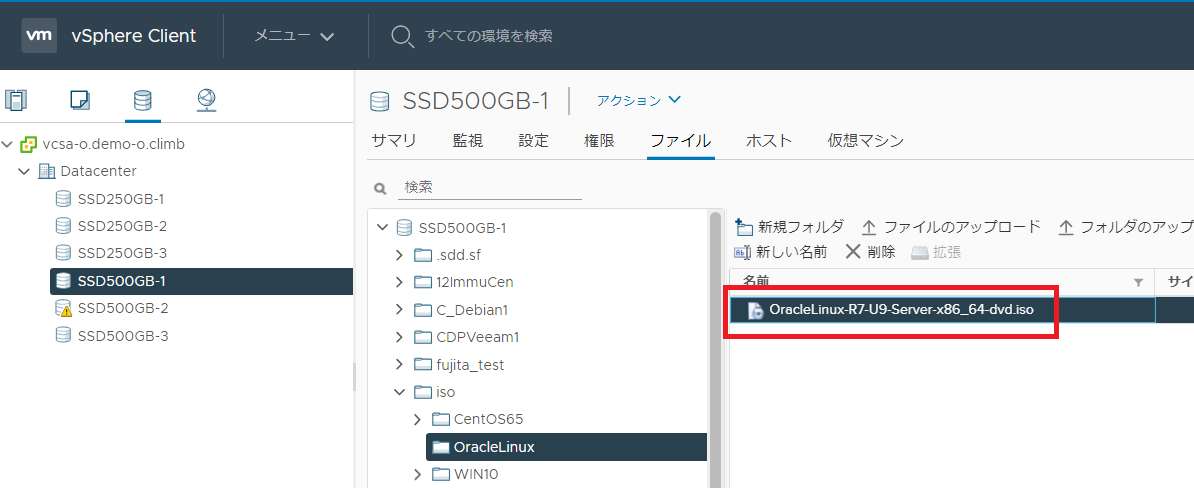Click the 新しい名前 rename icon
Image resolution: width=1194 pixels, height=488 pixels.
(742, 252)
